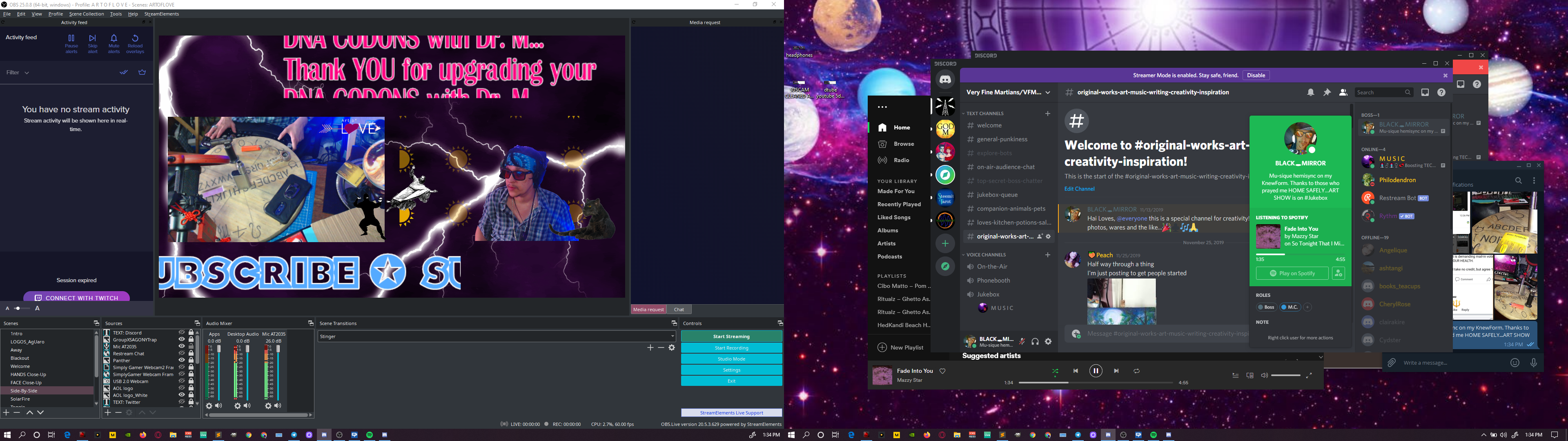Screen dimensions: 1568x441
Task: Open the StreamElements menu
Action: 161,14
